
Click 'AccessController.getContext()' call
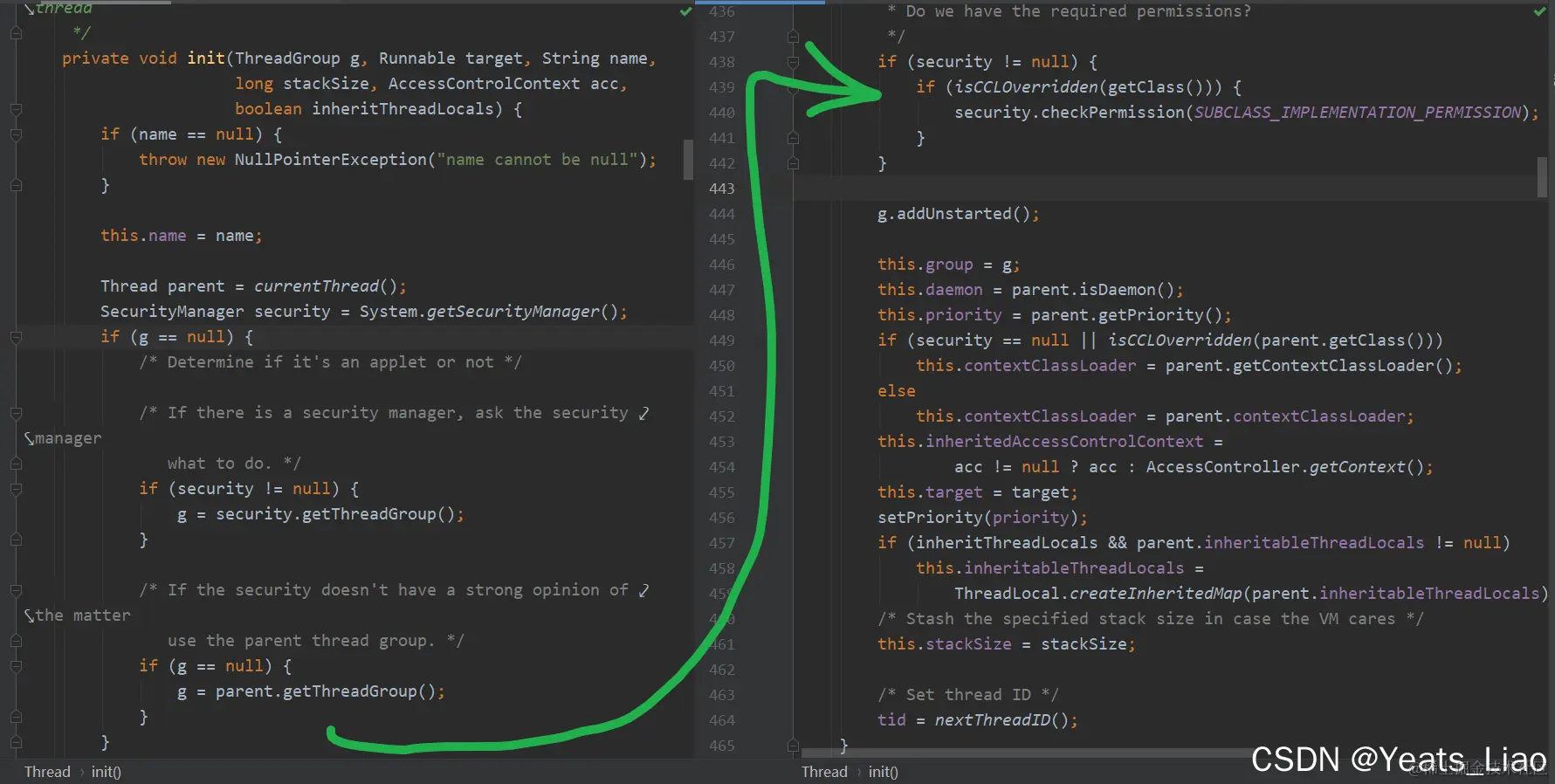point(1285,467)
